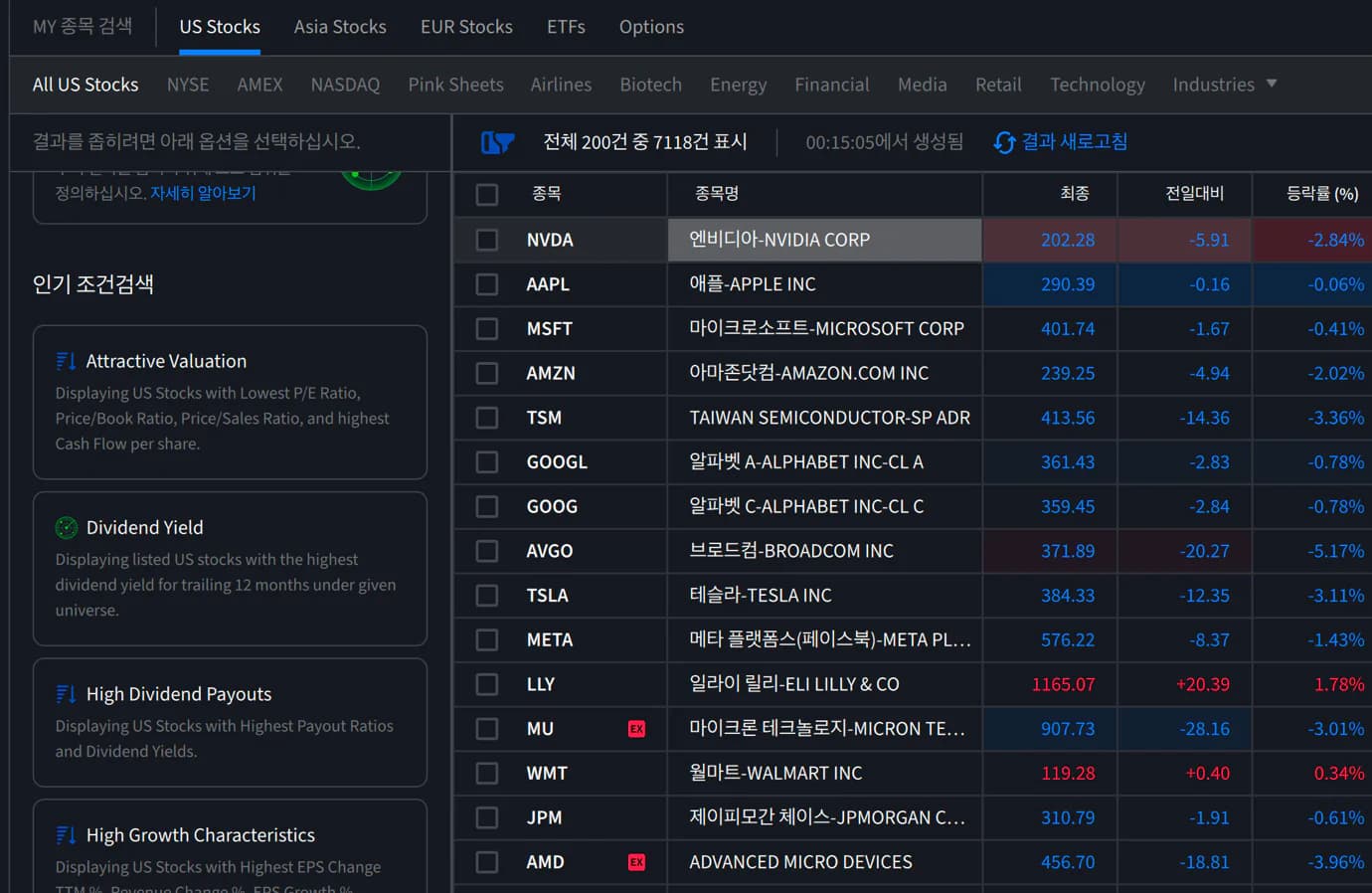Screen dimensions: 1372x893
Task: Click the EX badge on the MU row
Action: point(636,729)
